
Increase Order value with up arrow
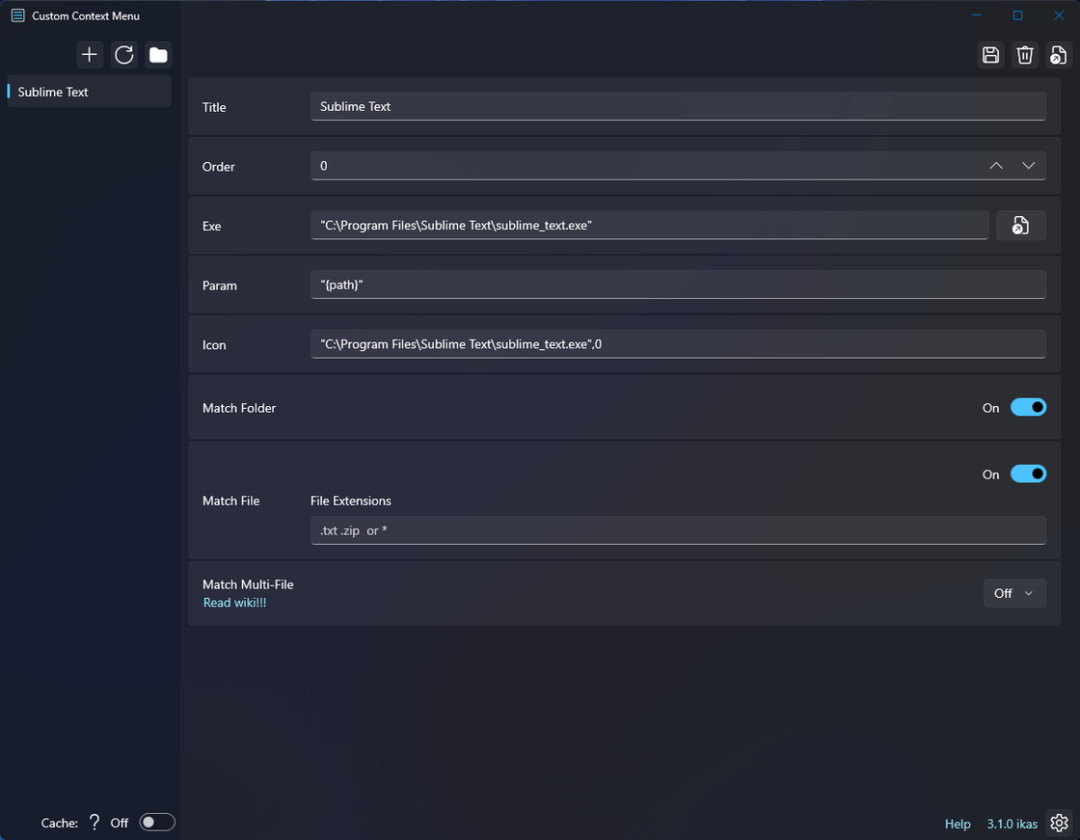click(x=996, y=166)
